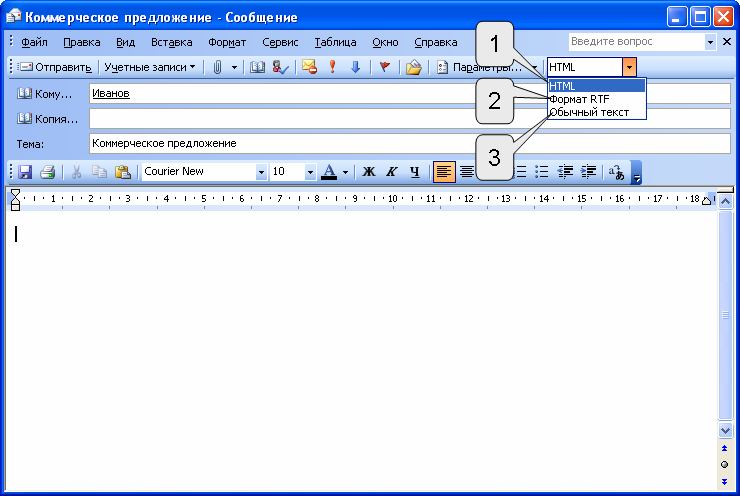The width and height of the screenshot is (740, 496).
Task: Select HTML in the format list
Action: tap(597, 86)
